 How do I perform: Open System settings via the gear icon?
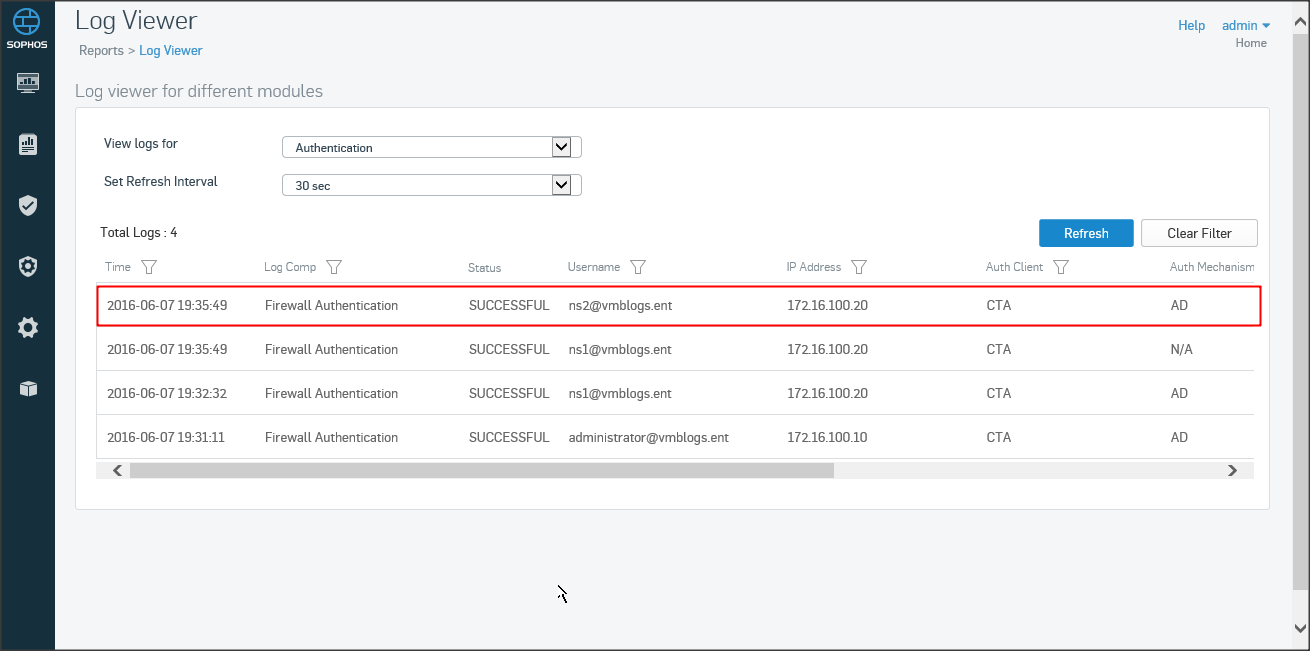tap(28, 327)
